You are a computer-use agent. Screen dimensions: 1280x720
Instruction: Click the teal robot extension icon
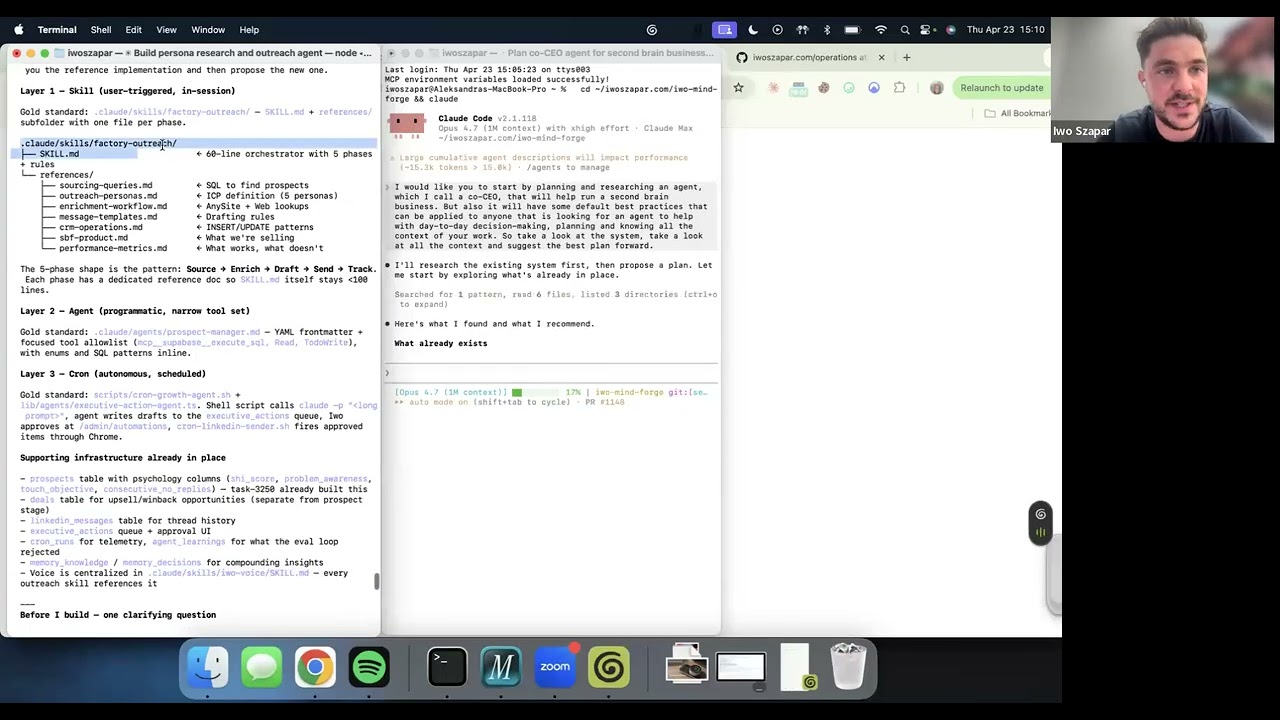798,88
